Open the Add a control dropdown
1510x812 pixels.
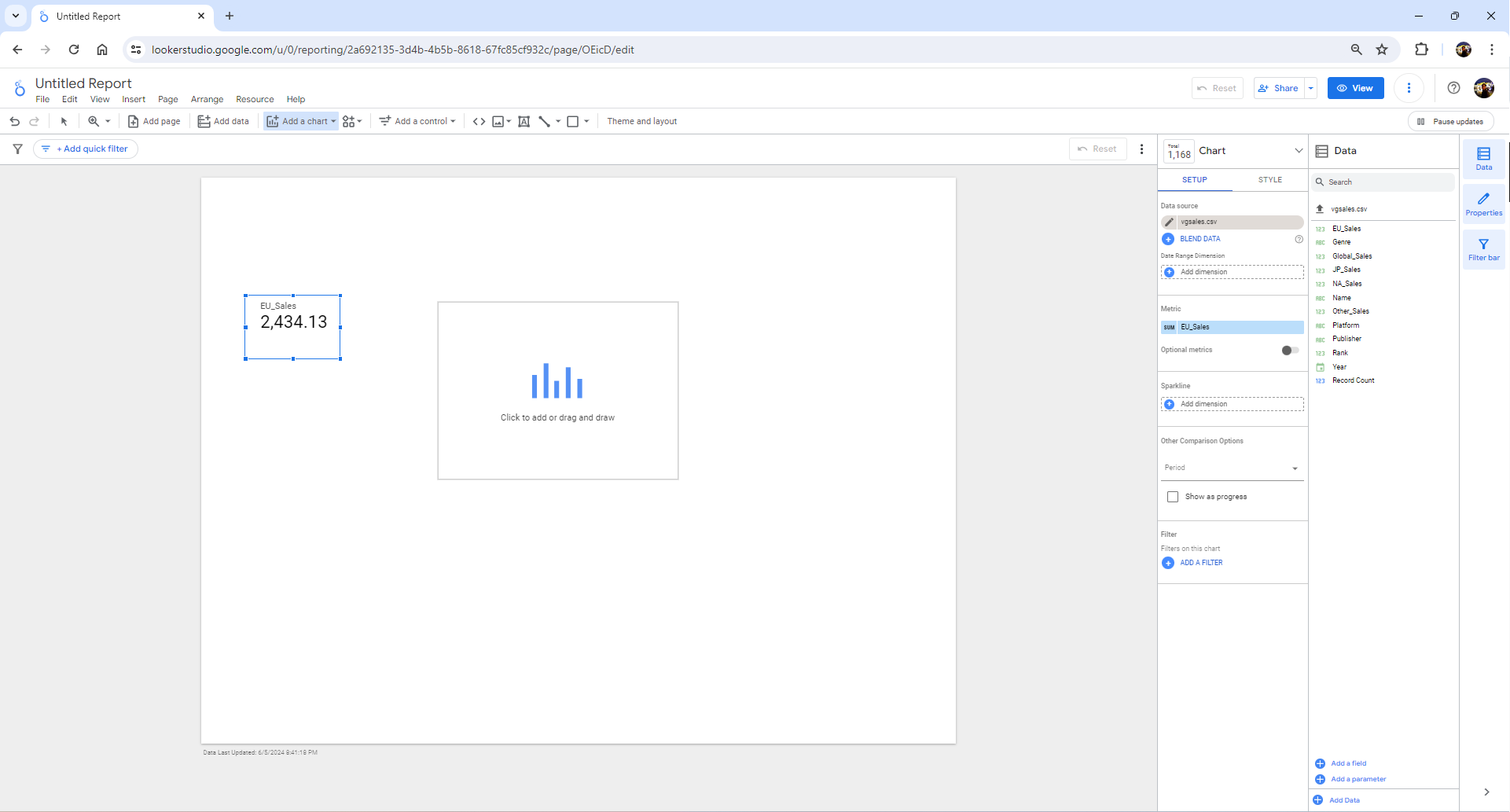(417, 121)
